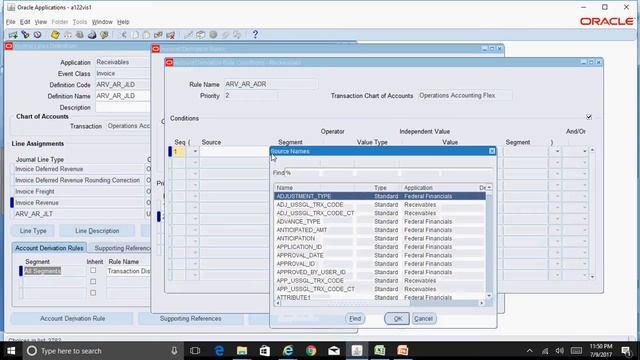Click the New record toolbar icon
This screenshot has height=360, width=640.
click(x=13, y=35)
